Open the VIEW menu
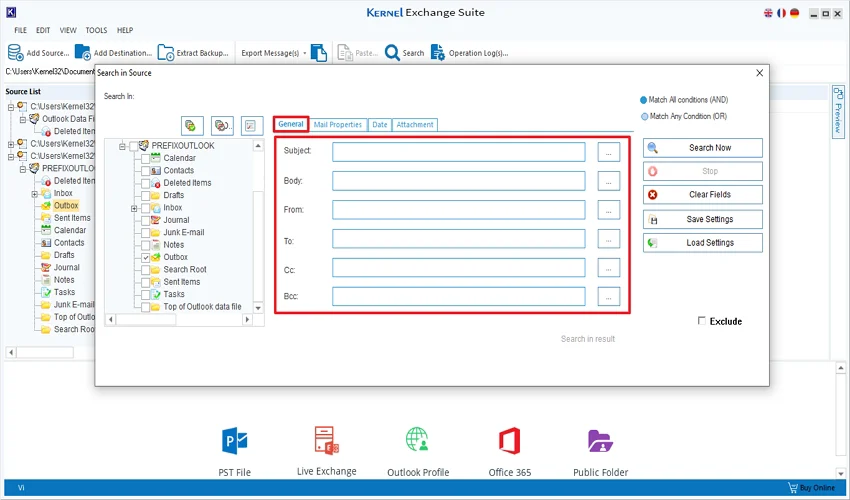Screen dimensions: 850x500 click(68, 30)
